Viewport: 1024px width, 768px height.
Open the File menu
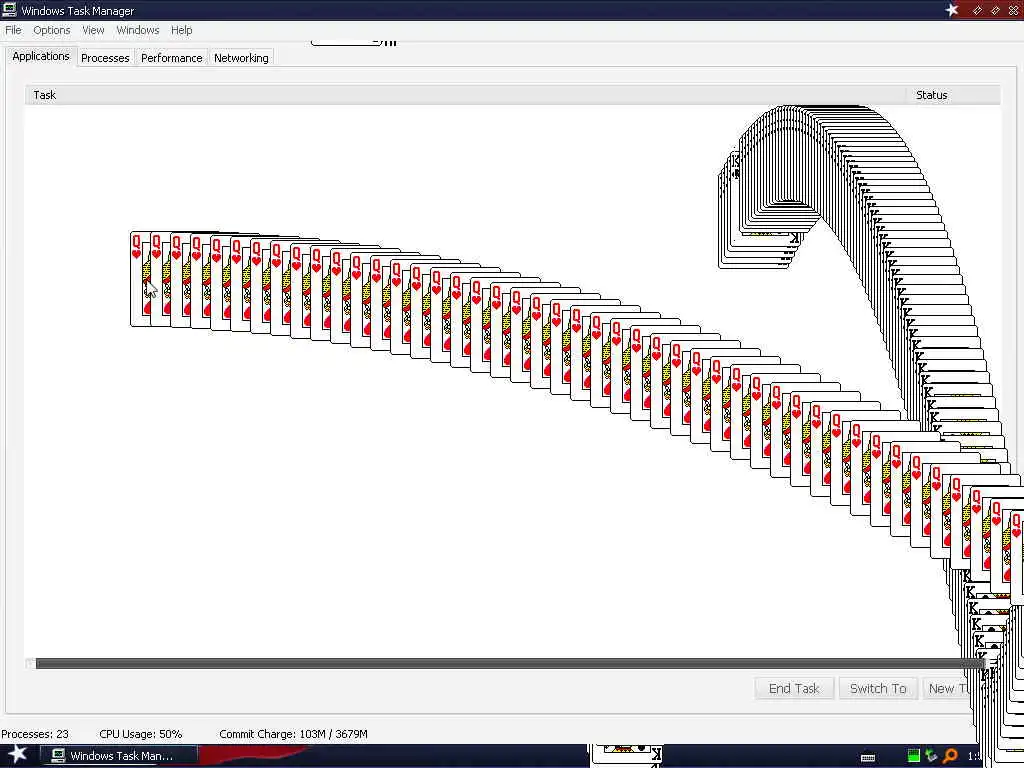tap(13, 30)
